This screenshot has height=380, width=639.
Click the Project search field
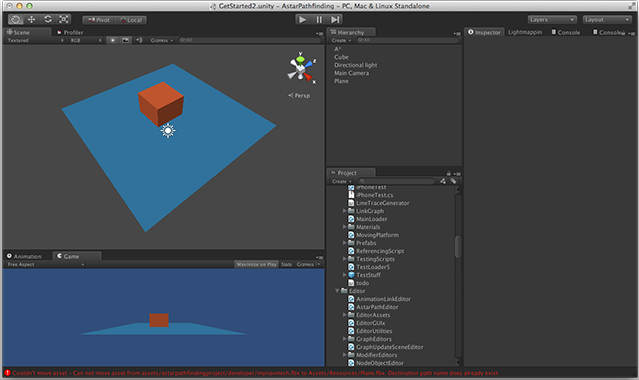point(396,181)
